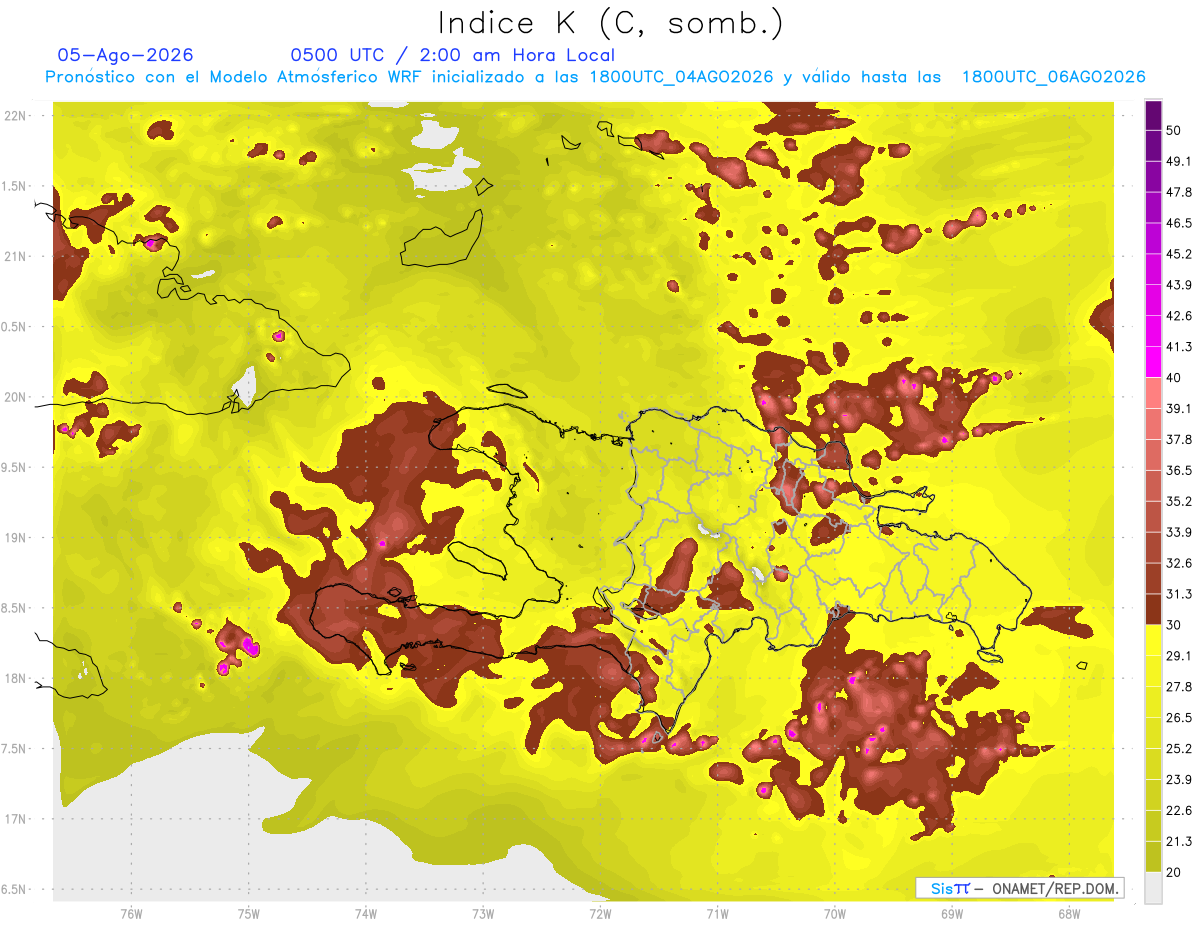Click the "17N" latitude label
Screen dimensions: 1200x927
17,819
